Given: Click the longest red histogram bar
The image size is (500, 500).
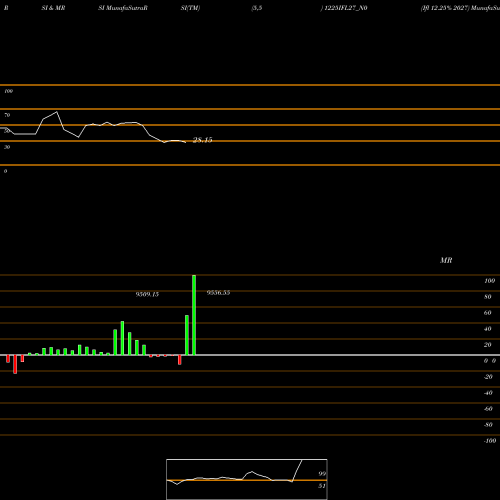Looking at the screenshot, I should [x=15, y=364].
